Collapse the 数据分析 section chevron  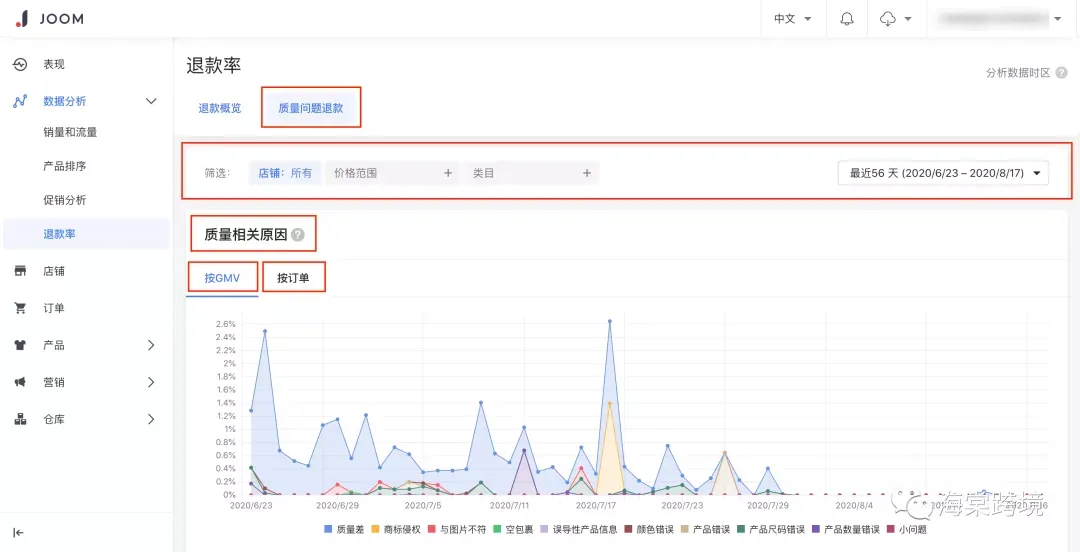pyautogui.click(x=152, y=101)
